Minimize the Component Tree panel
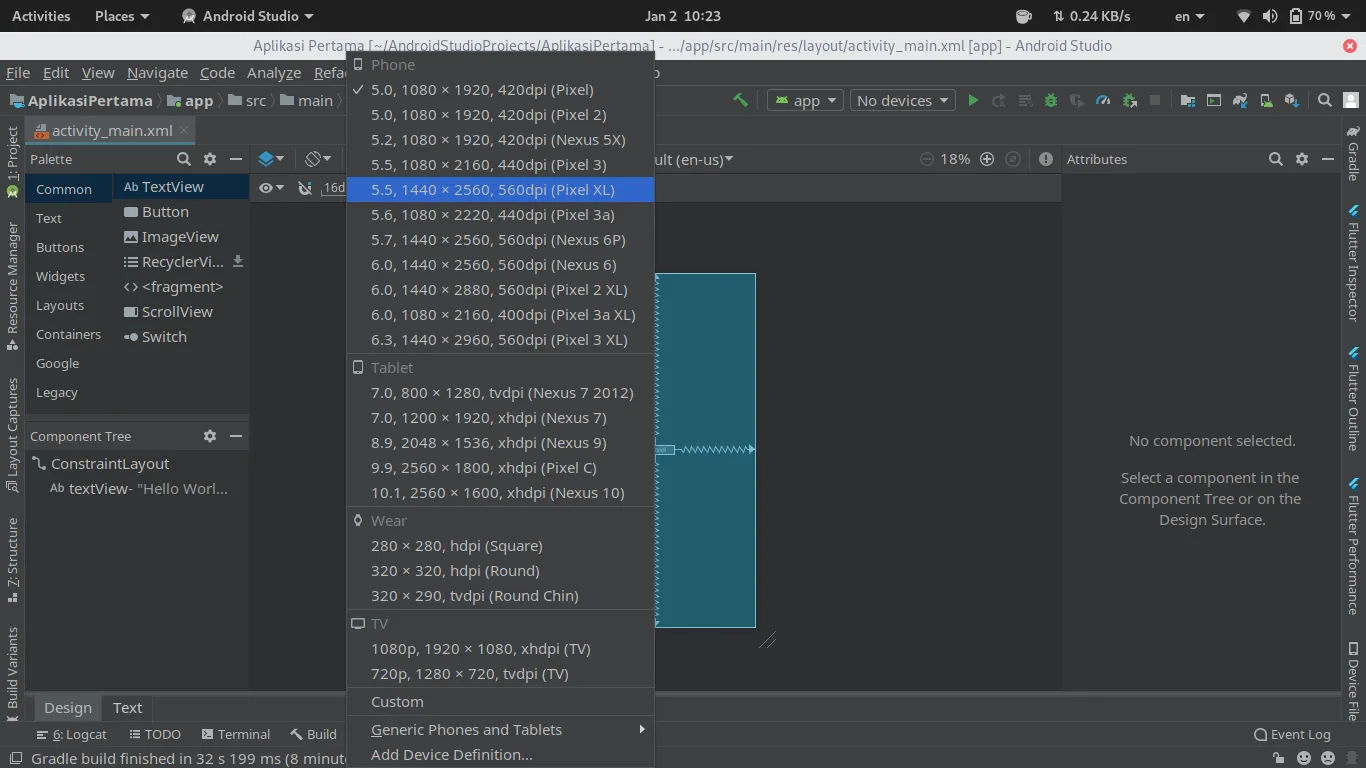 click(x=236, y=436)
